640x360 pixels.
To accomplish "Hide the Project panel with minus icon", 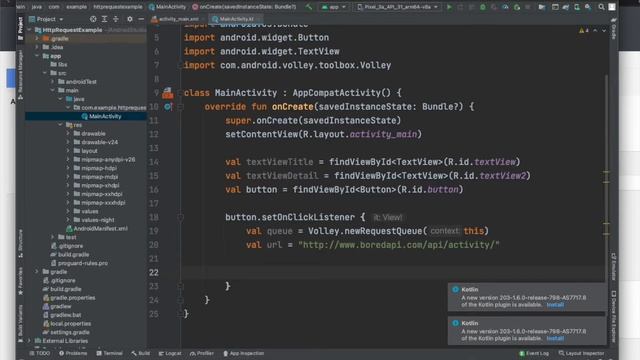I will 141,19.
